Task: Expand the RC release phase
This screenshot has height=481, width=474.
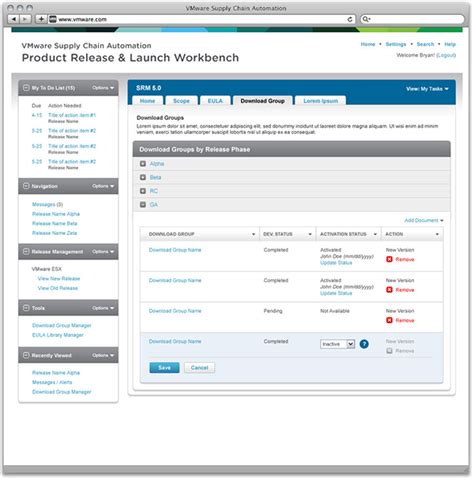Action: [x=143, y=191]
